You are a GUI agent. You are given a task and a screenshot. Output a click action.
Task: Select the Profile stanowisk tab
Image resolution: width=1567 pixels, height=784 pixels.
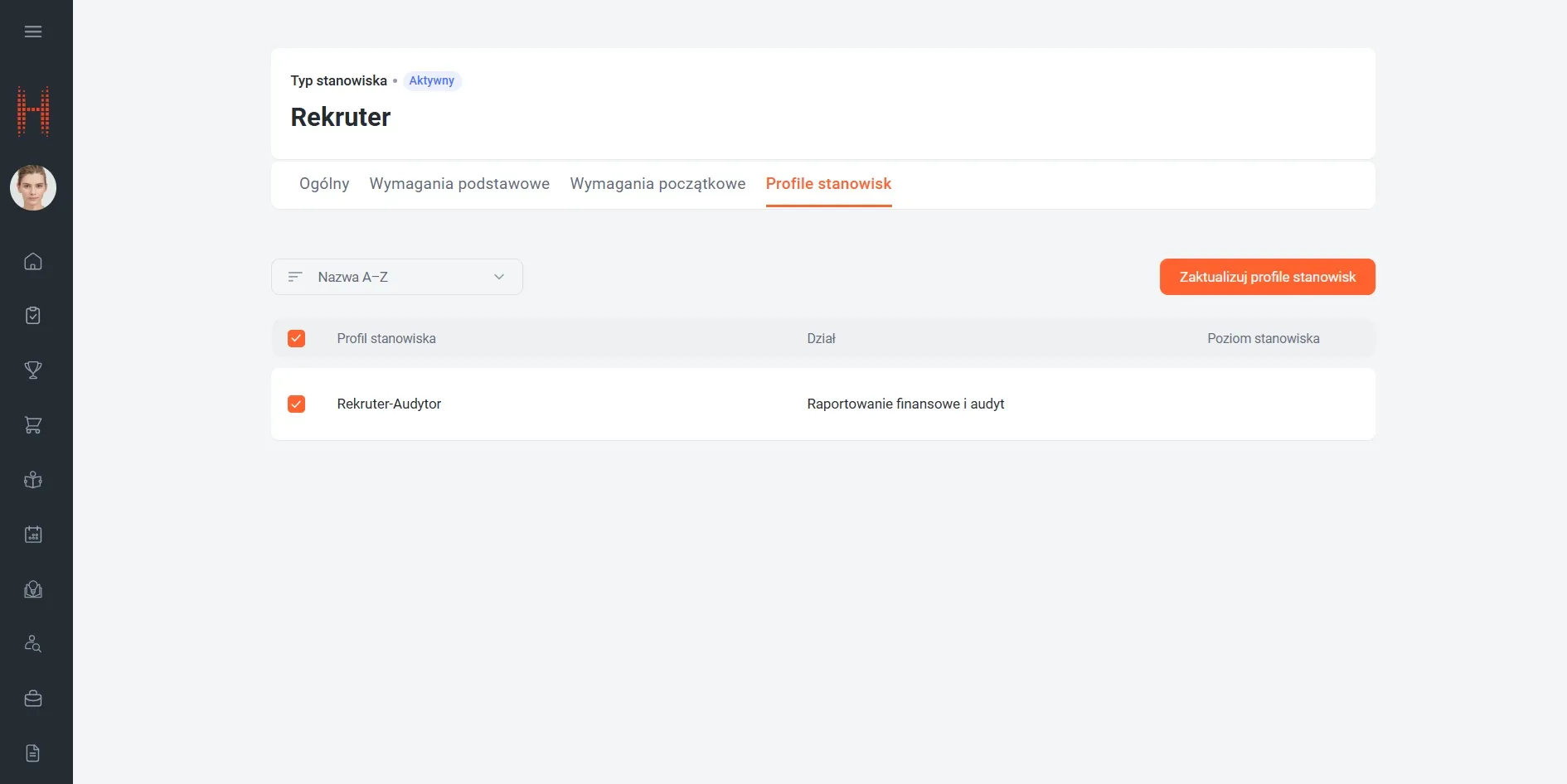828,184
